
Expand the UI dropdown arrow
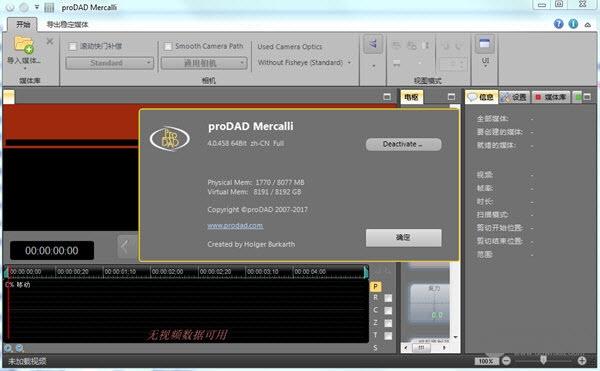[x=485, y=67]
